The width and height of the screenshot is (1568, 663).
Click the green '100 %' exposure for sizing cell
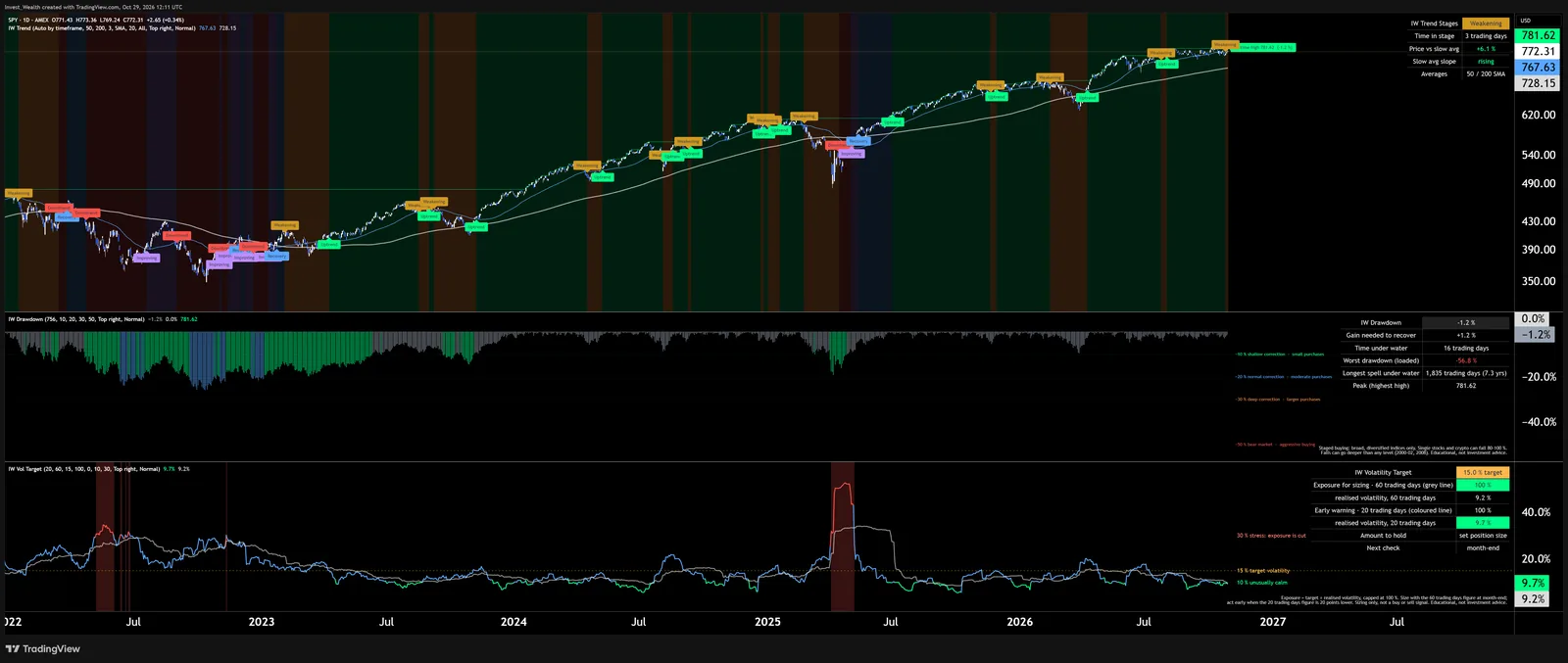[x=1483, y=486]
